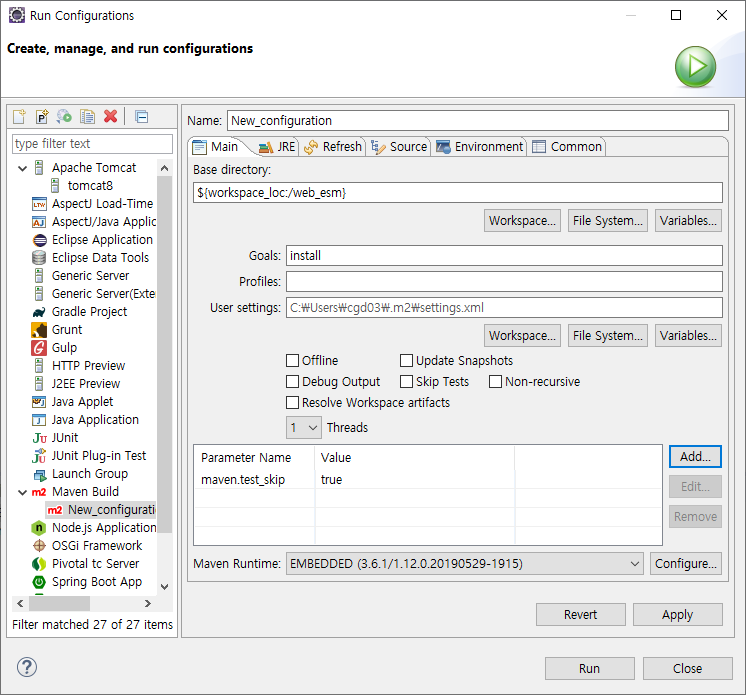Click Configure Maven runtime button
Viewport: 746px width, 695px height.
pos(686,564)
